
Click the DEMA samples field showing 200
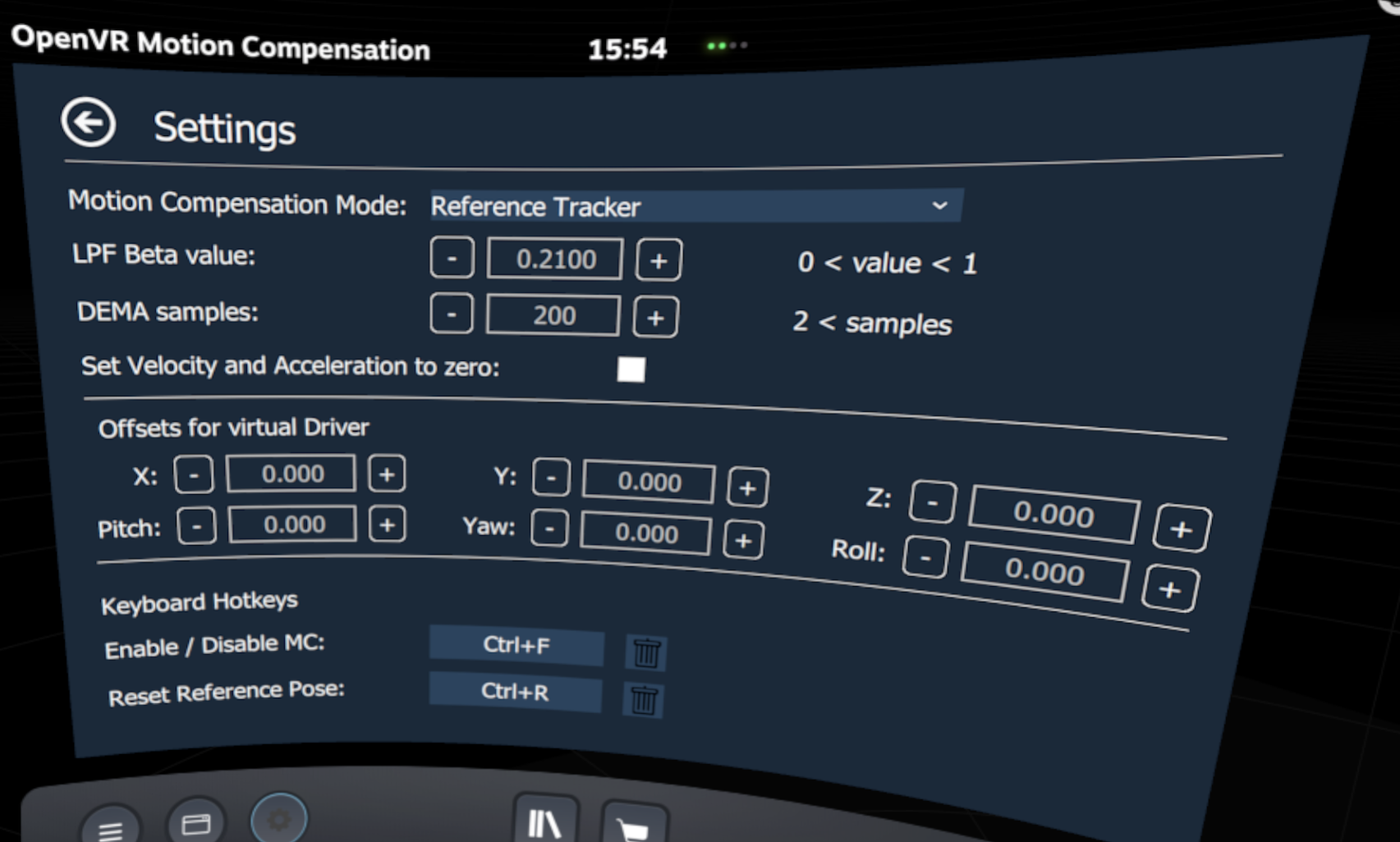553,316
